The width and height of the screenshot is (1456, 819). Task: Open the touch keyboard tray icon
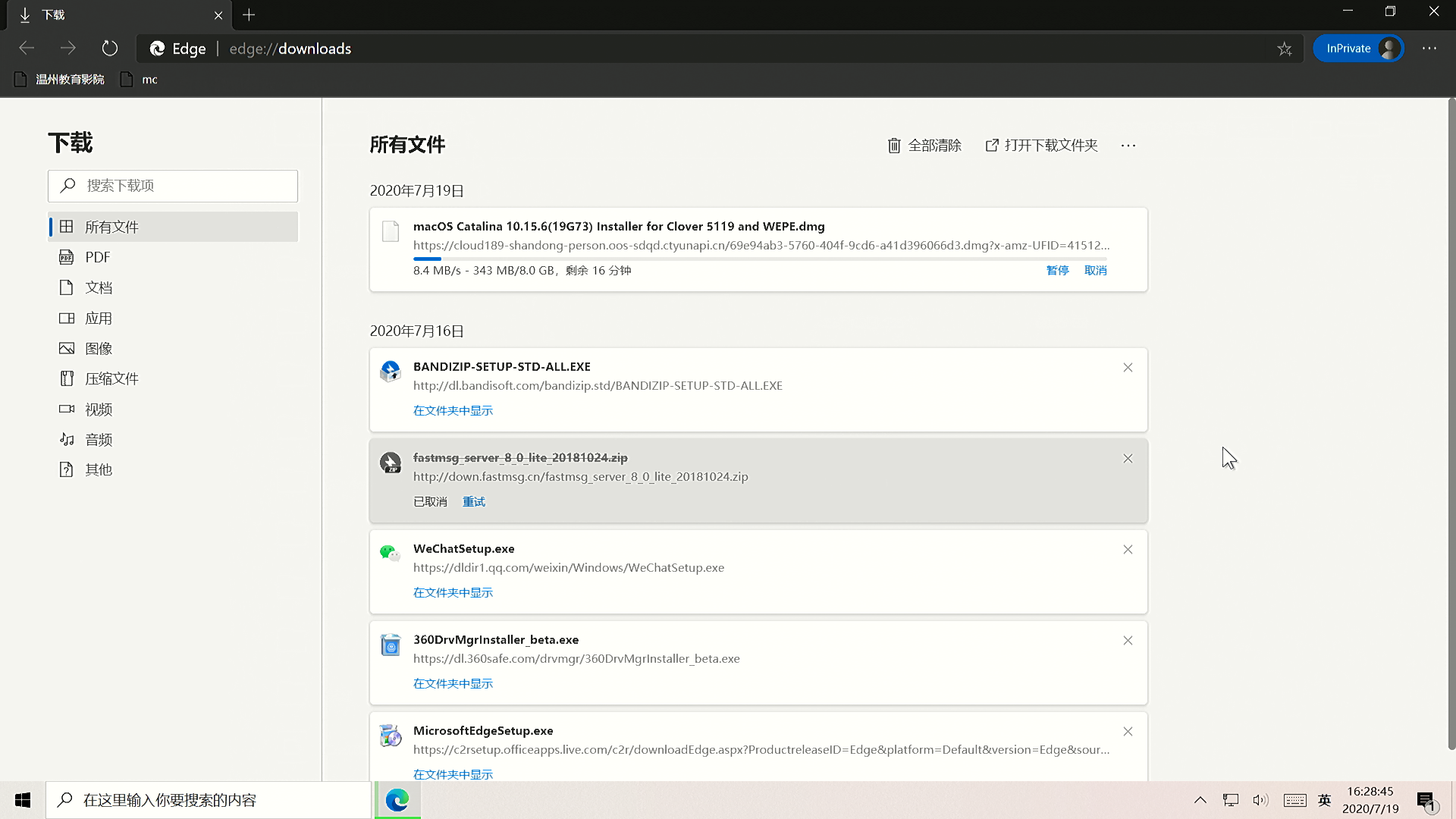tap(1294, 800)
